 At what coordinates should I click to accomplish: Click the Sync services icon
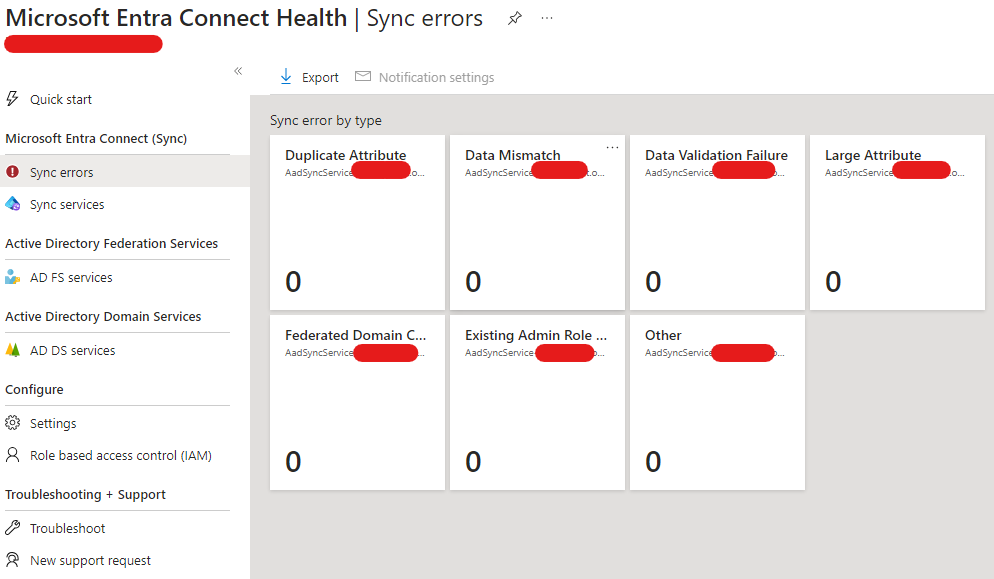(x=12, y=204)
